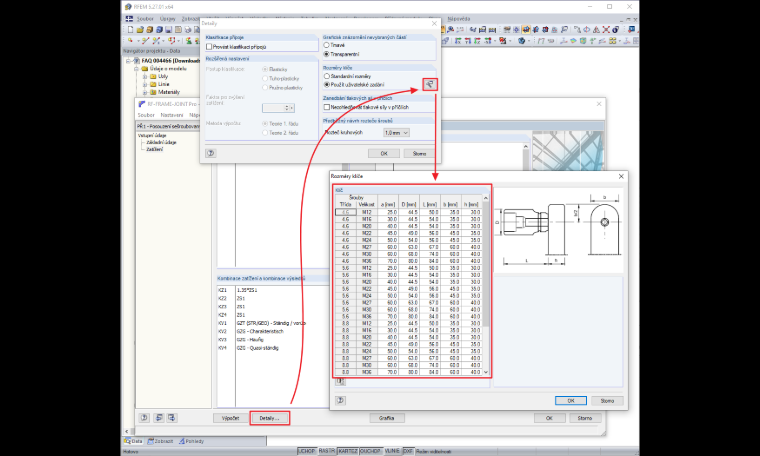Open the dropdown arrow beside the window layout icon
Viewport: 760px width, 456px height.
coord(619,41)
